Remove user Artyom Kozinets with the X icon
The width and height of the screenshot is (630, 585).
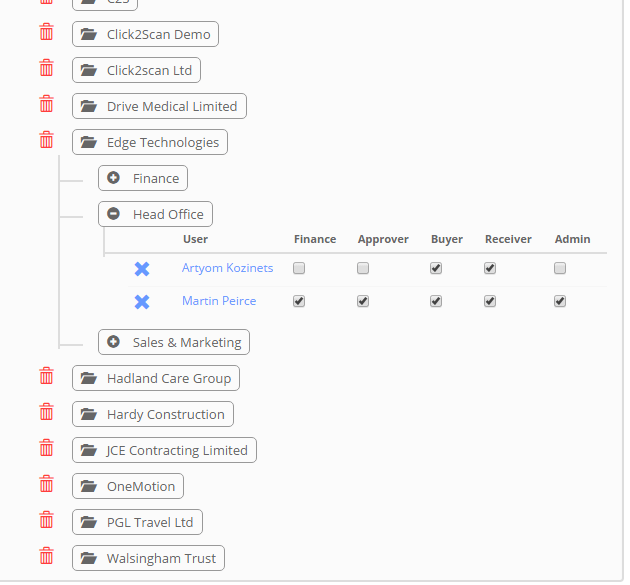[x=142, y=269]
